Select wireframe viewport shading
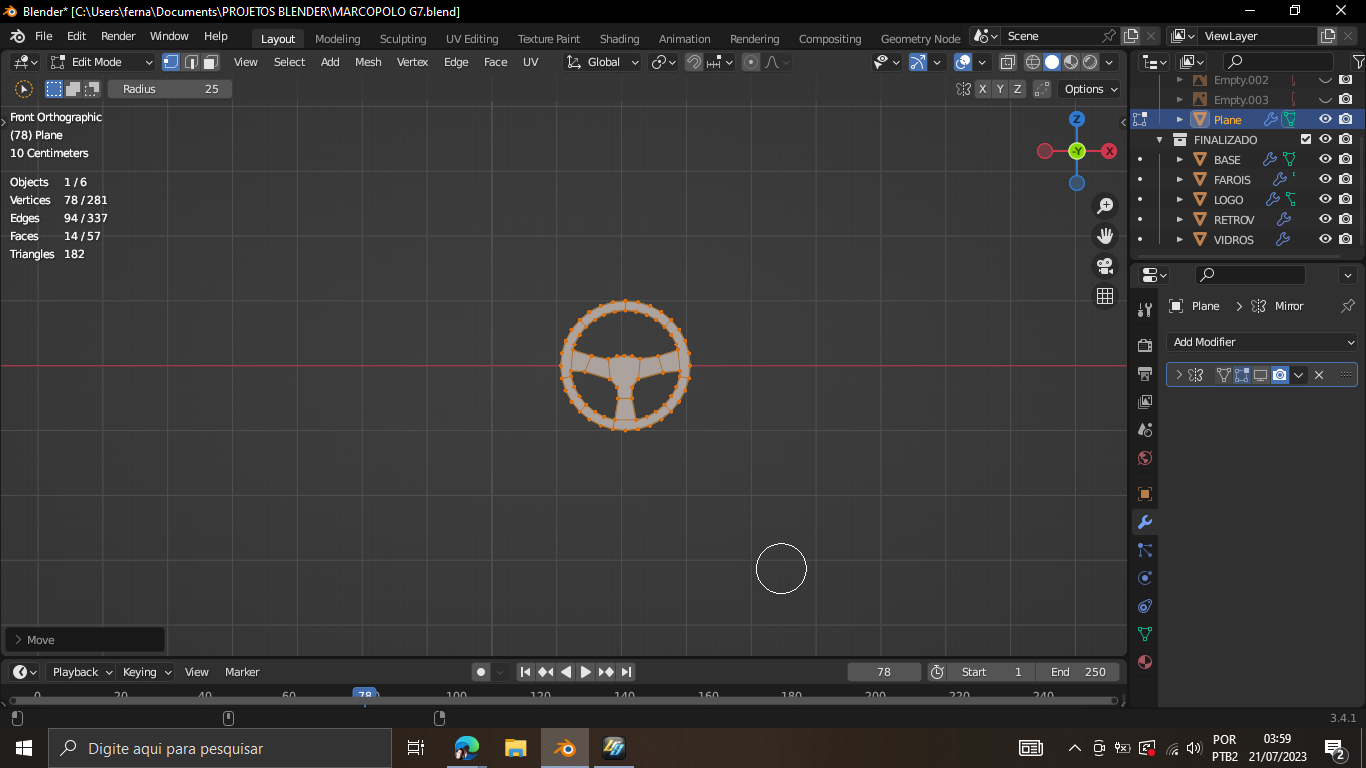1366x768 pixels. 1033,62
